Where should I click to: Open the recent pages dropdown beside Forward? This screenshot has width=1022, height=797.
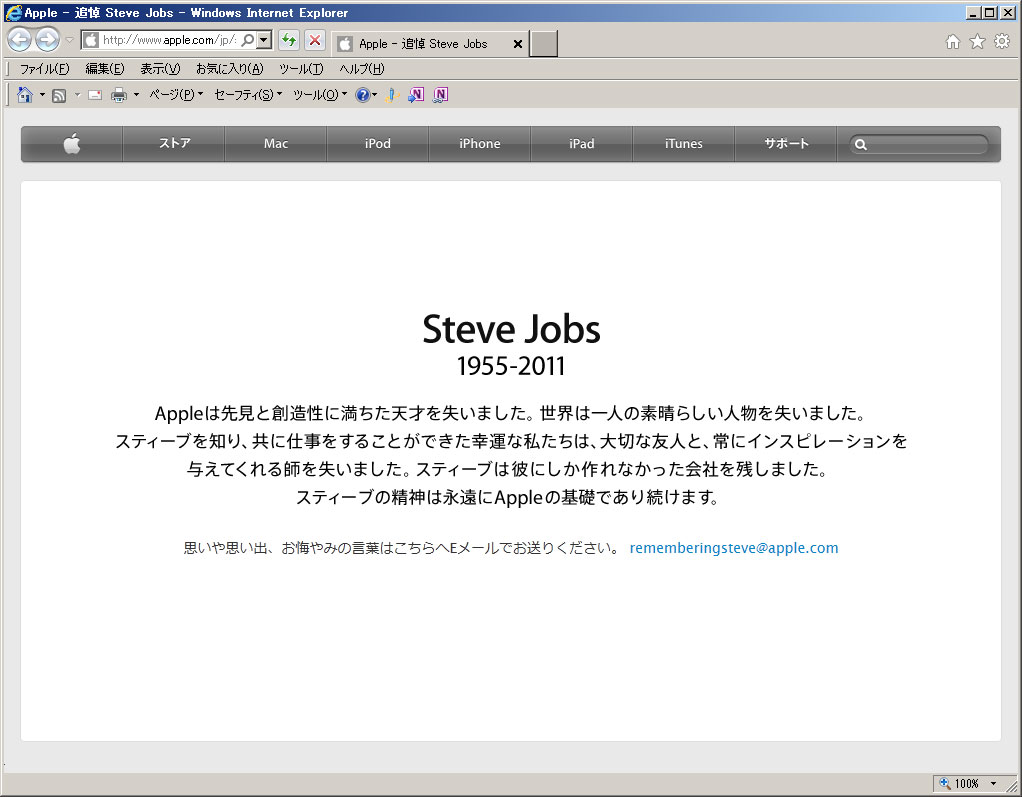coord(70,40)
